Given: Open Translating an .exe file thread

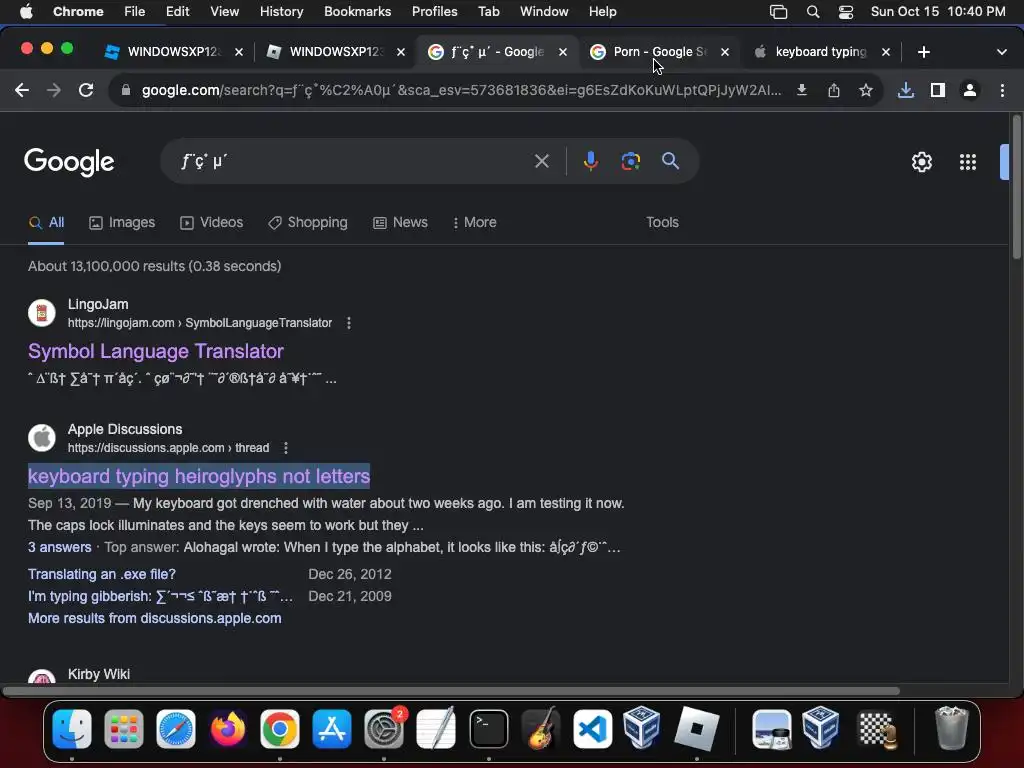Looking at the screenshot, I should coord(102,574).
